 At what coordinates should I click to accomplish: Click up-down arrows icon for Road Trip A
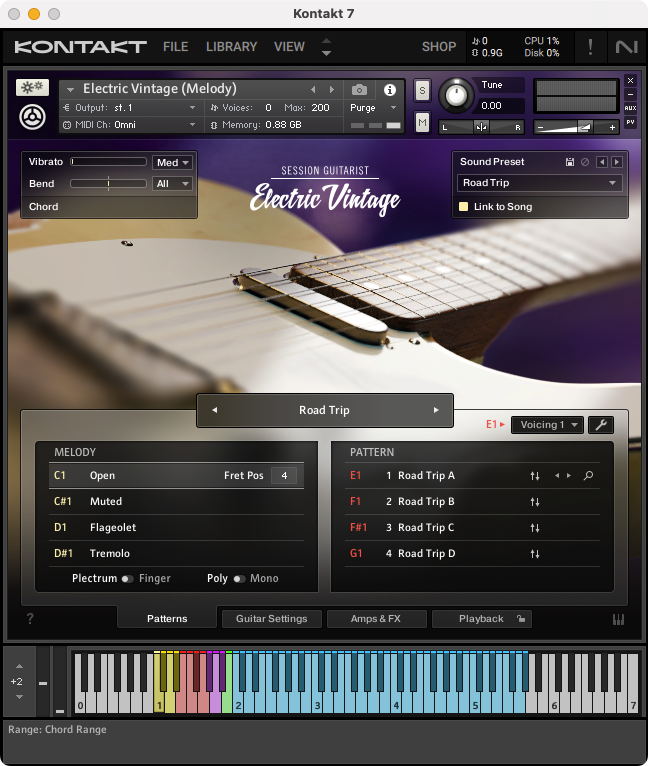535,476
